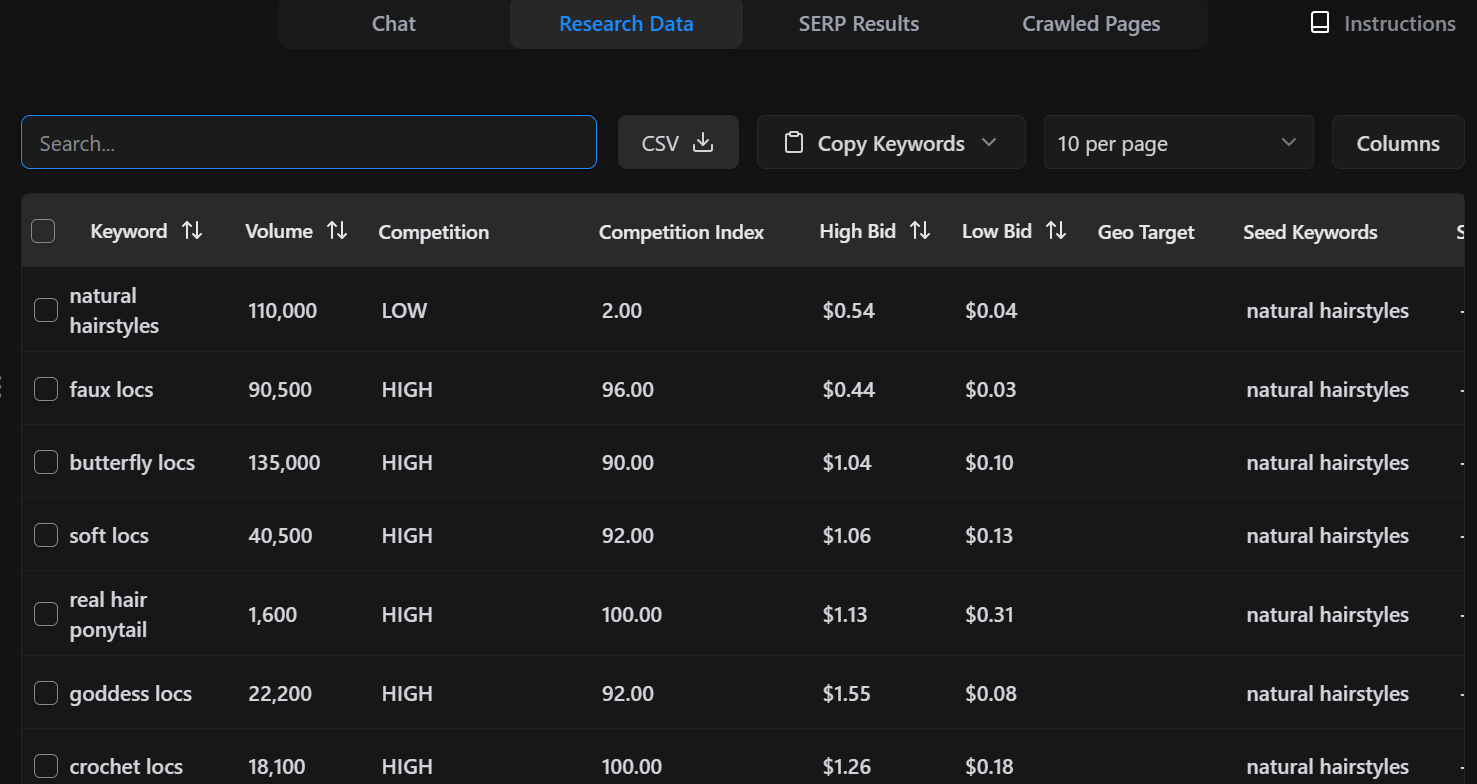Screen dimensions: 1477x784
Task: Click the chevron on Copy Keywords
Action: 989,143
